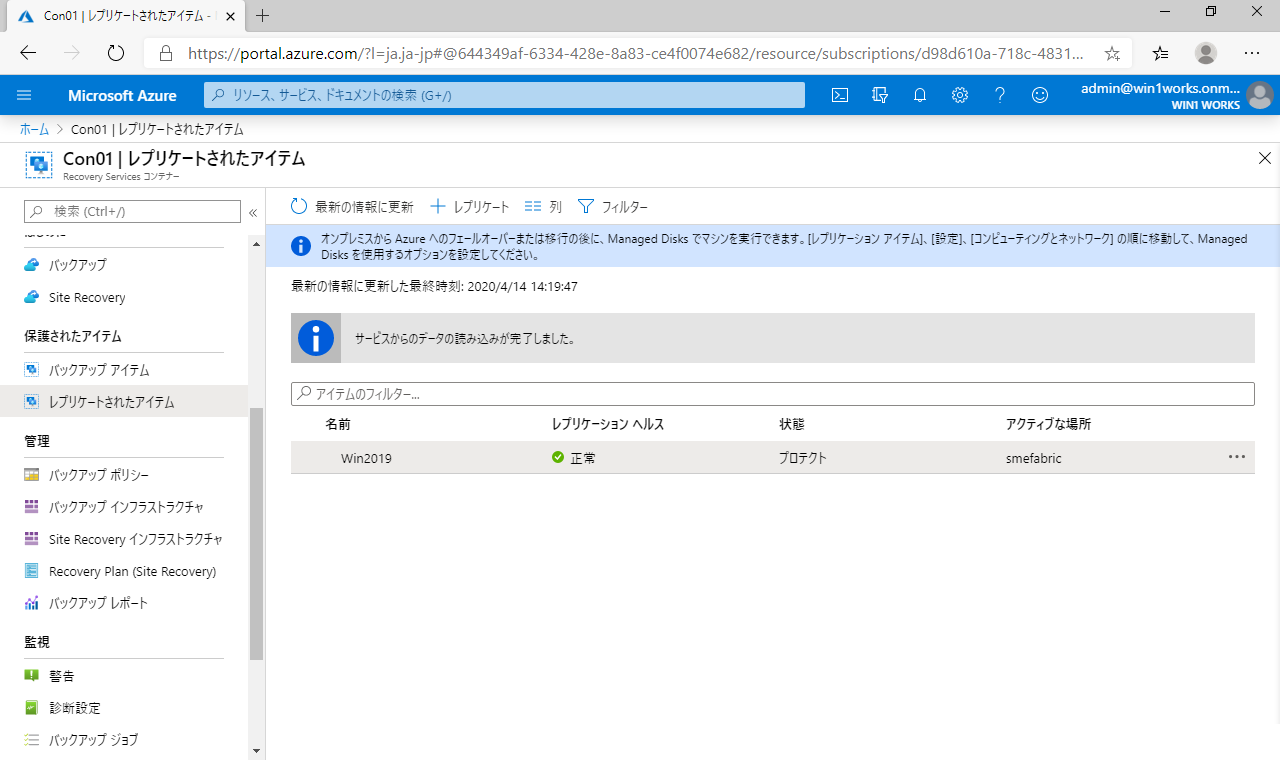Click the Microsoft Azure logo text
Screen dimensions: 1280x760
pyautogui.click(x=122, y=96)
